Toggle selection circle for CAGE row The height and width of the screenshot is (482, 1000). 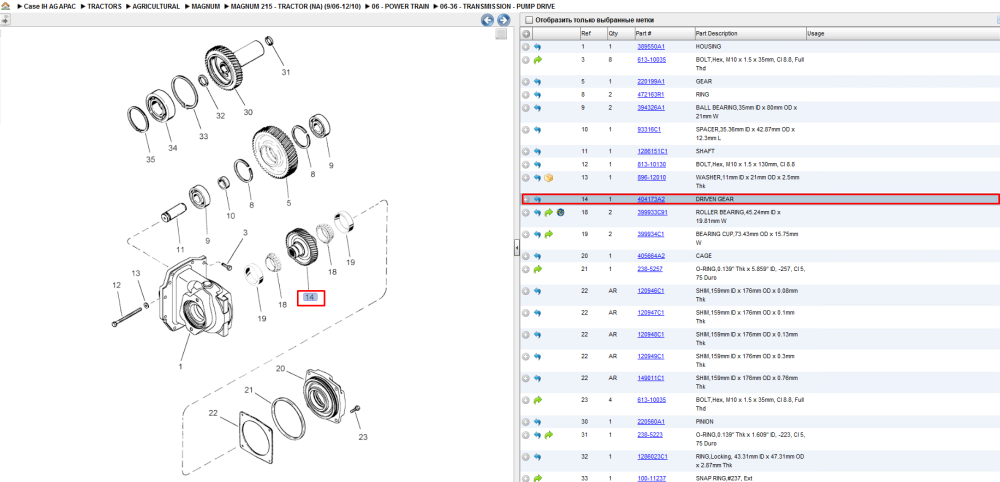click(x=526, y=256)
